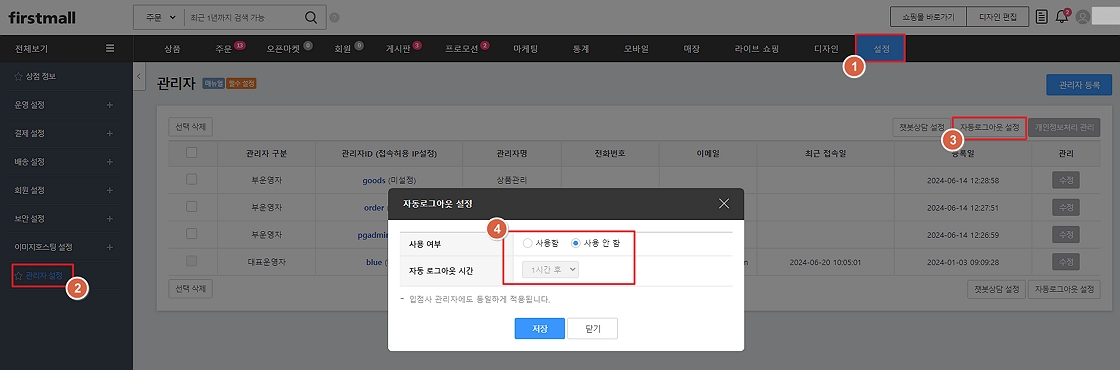Click the 개인정보처리 관리 button
The image size is (1120, 370).
1064,128
